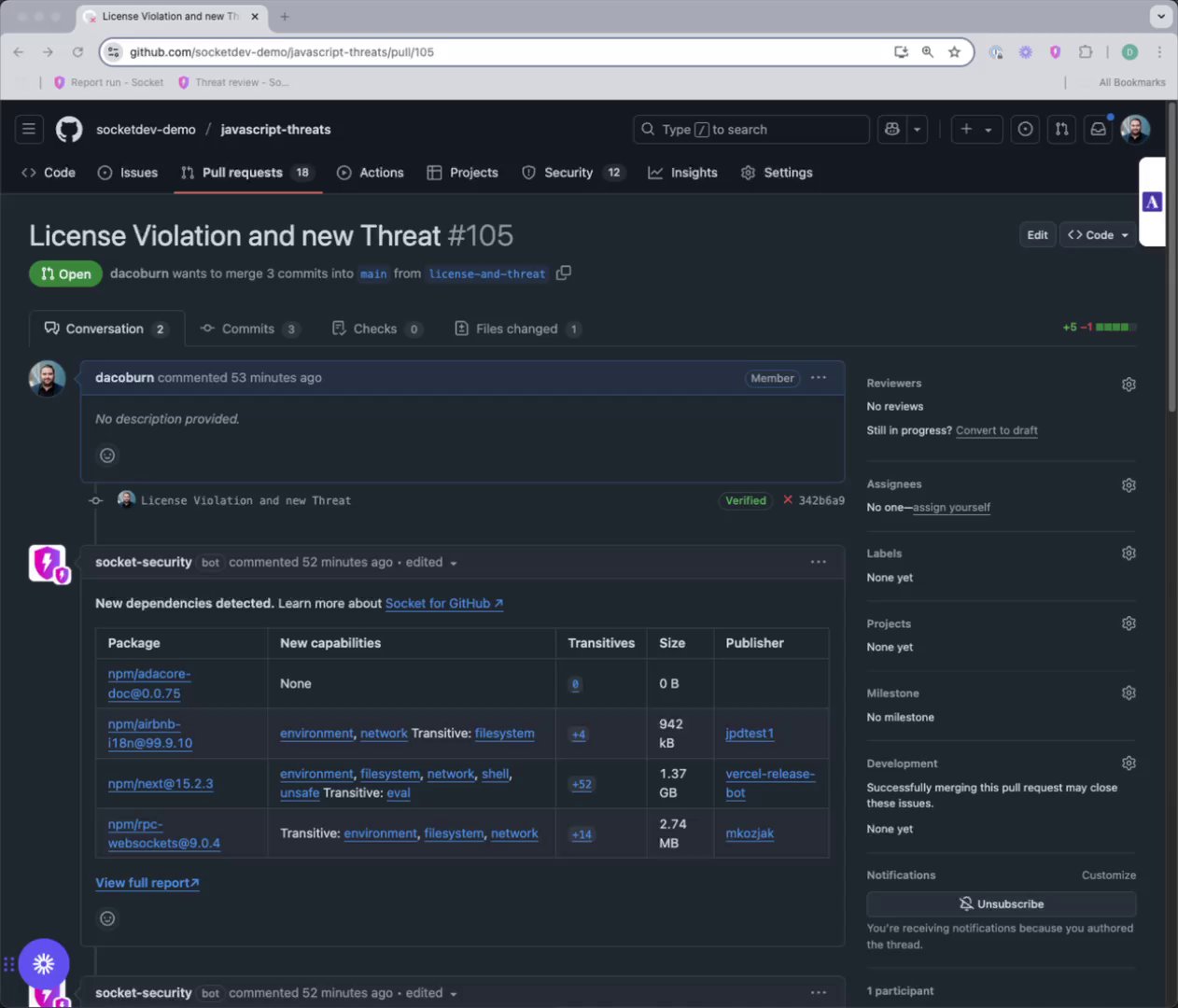Screen dimensions: 1178x1008
Task: Open the browser zoom magnifier icon
Action: tap(928, 52)
